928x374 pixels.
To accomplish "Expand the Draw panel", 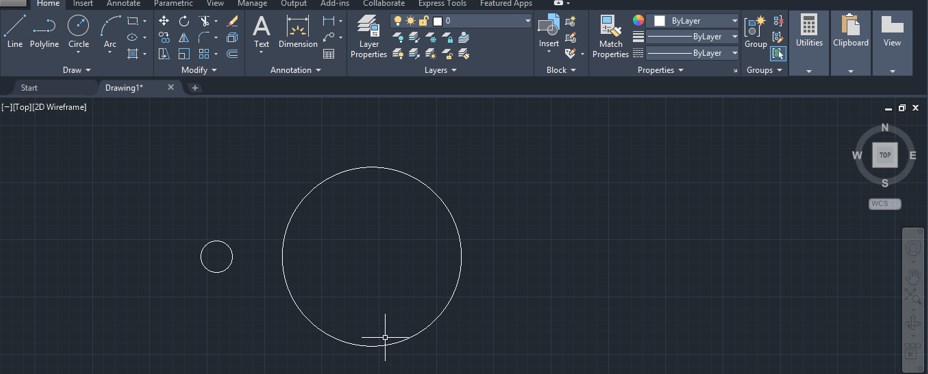I will click(x=77, y=70).
